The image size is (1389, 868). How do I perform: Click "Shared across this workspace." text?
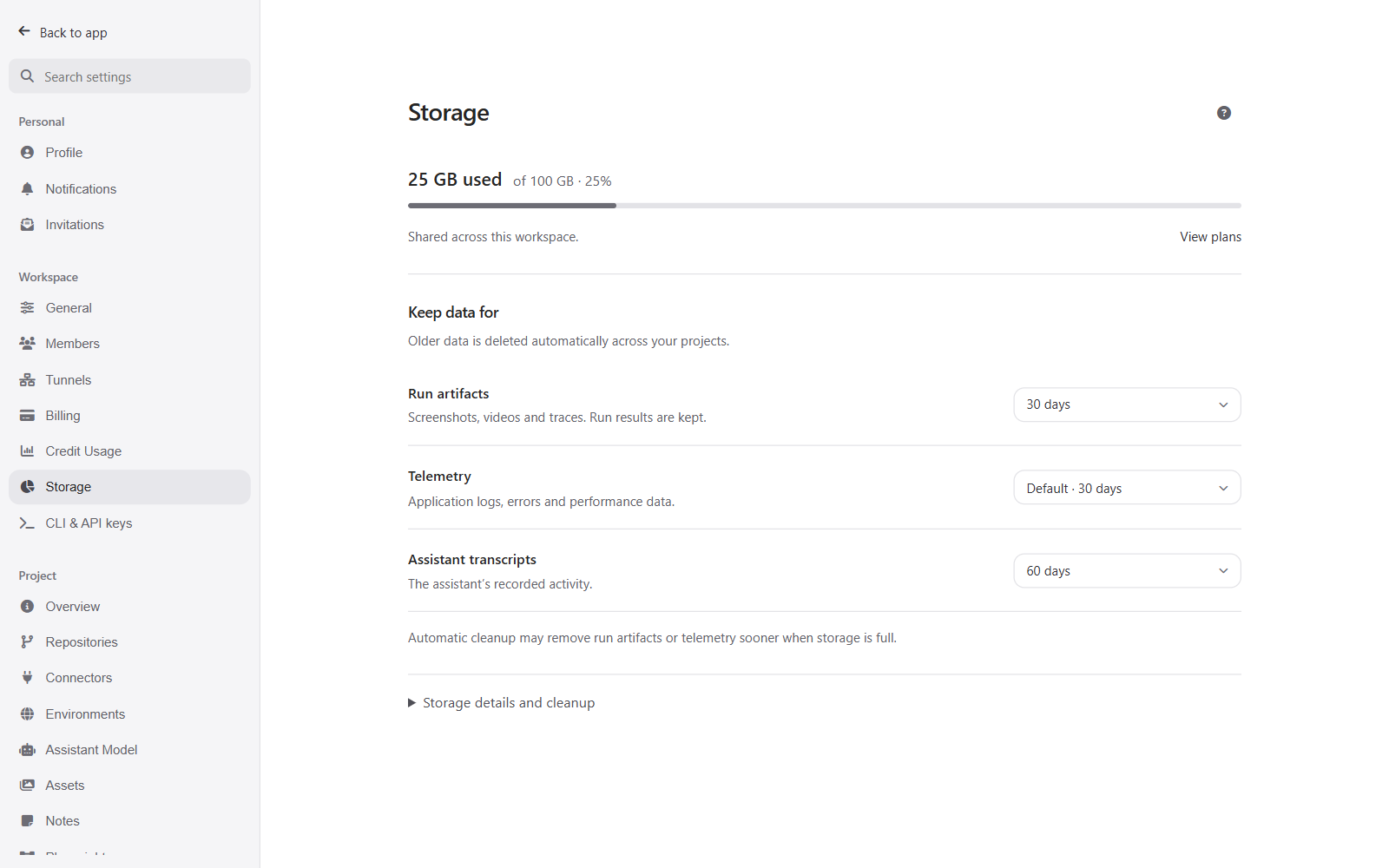(493, 237)
